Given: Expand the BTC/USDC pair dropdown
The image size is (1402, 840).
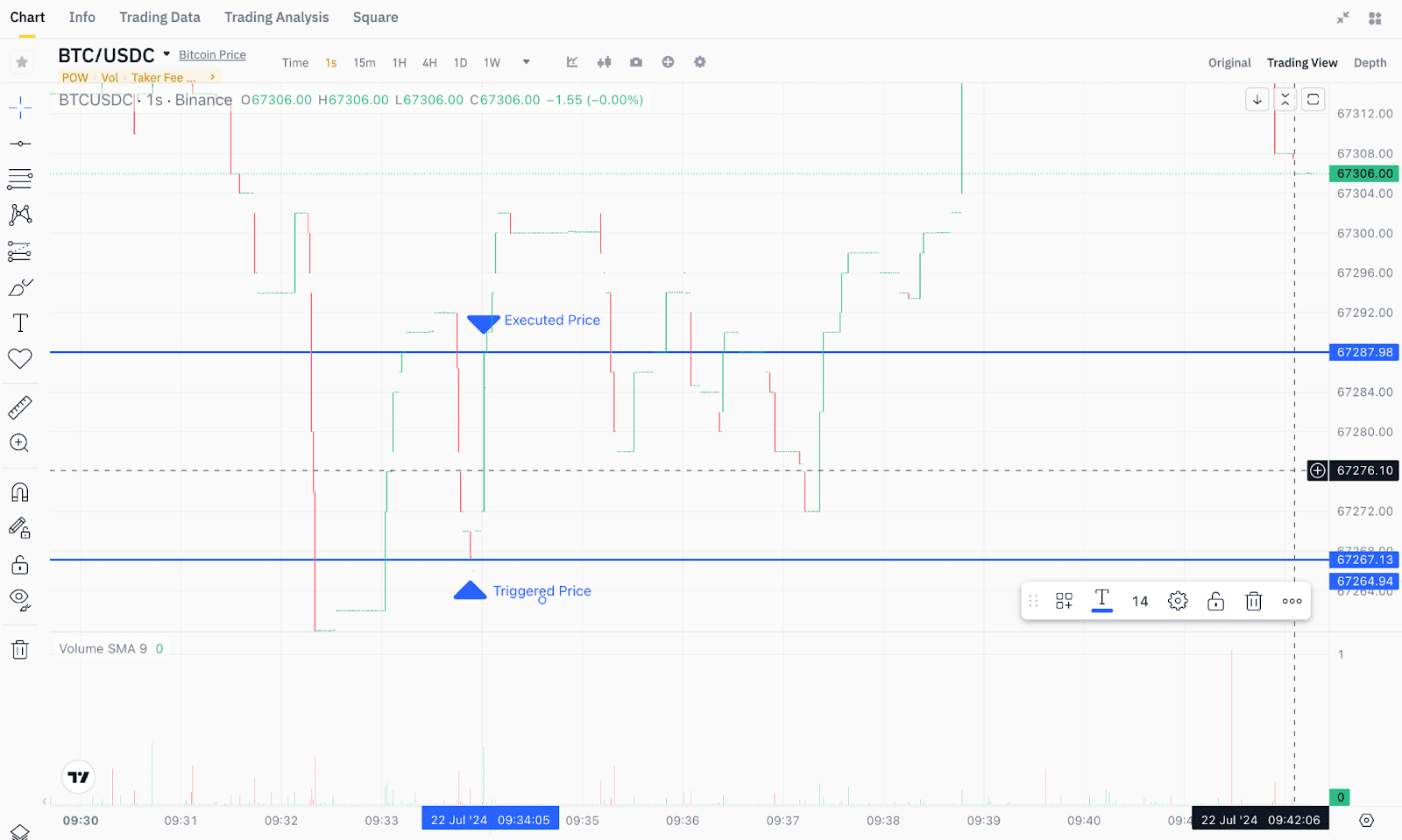Looking at the screenshot, I should [166, 54].
